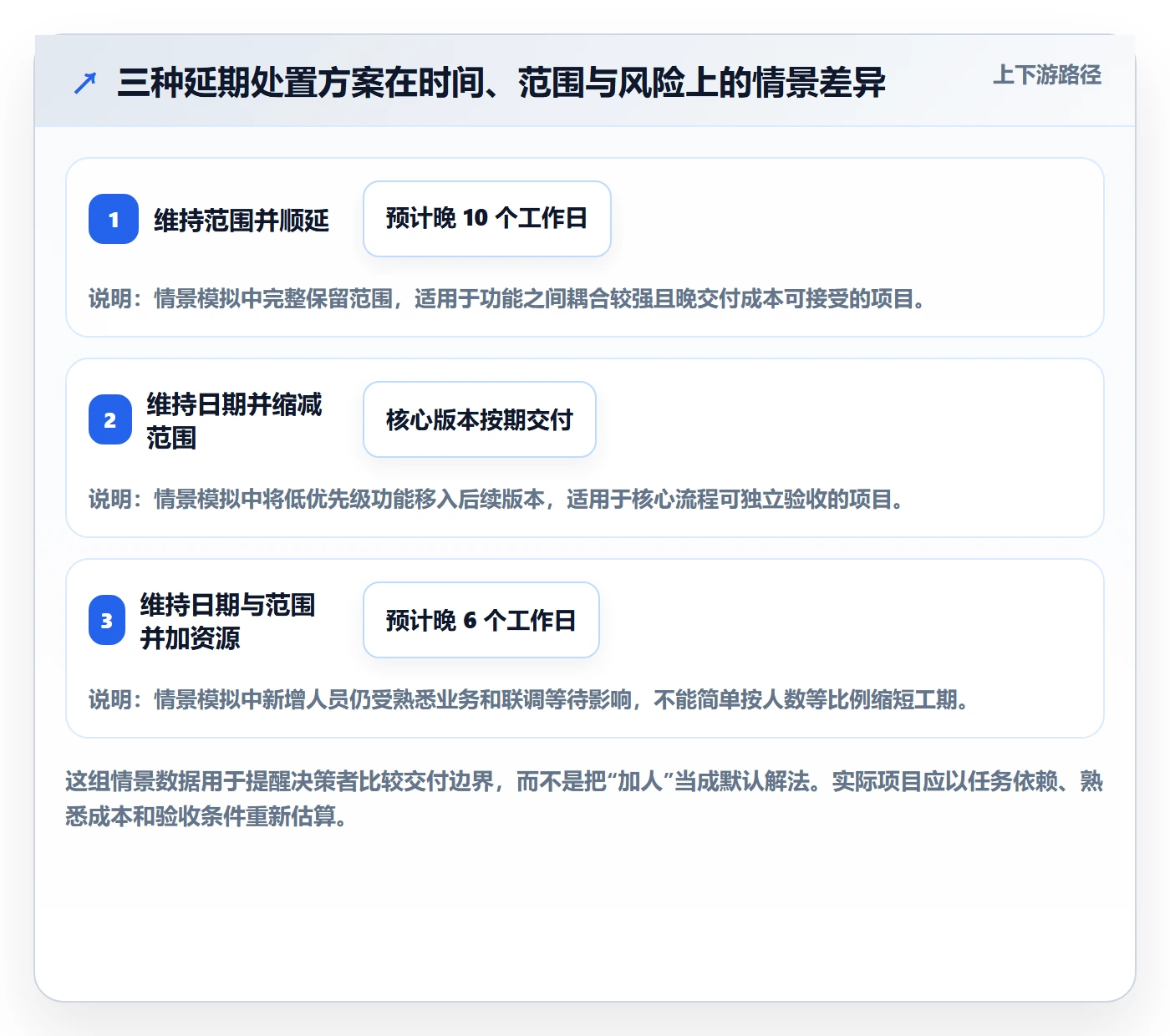Click the number 1 badge icon
Viewport: 1170px width, 1036px height.
[114, 219]
